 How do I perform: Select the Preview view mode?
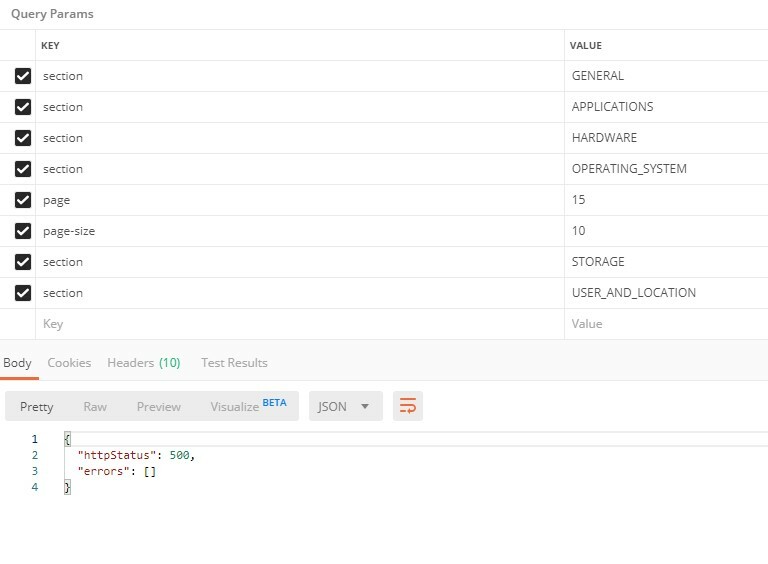click(159, 407)
